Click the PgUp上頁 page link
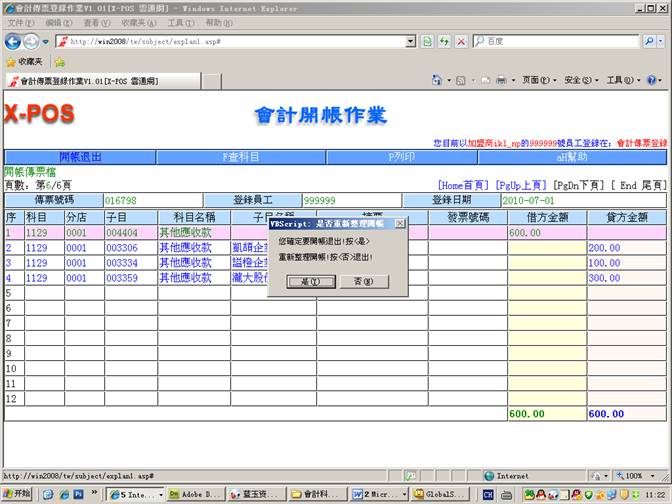The height and width of the screenshot is (504, 672). click(523, 185)
